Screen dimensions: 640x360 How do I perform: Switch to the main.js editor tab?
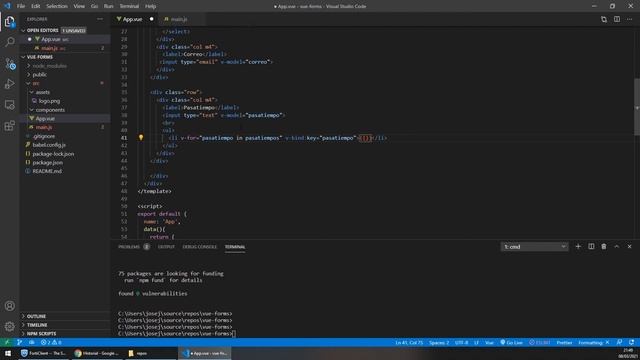coord(179,19)
